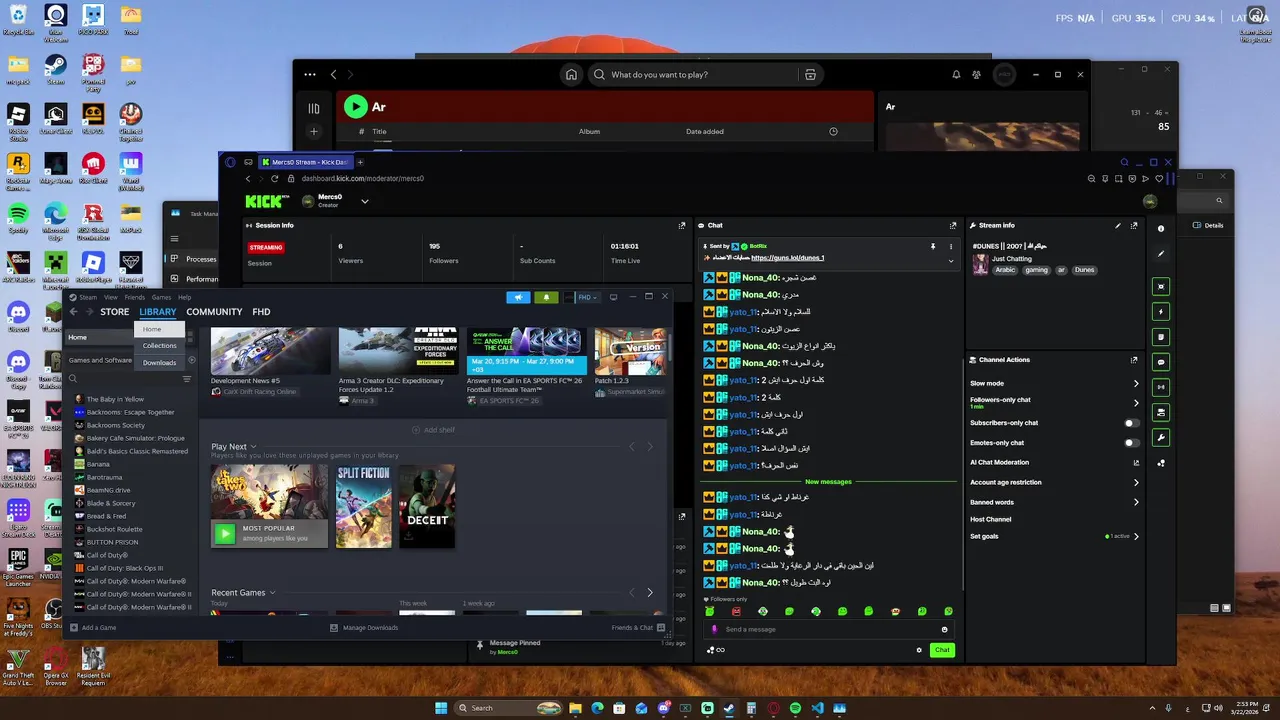The height and width of the screenshot is (720, 1280).
Task: Open Steam Games menu
Action: 161,297
